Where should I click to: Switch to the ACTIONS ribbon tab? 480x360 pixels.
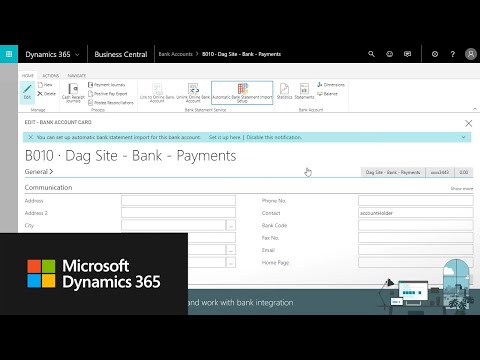51,76
